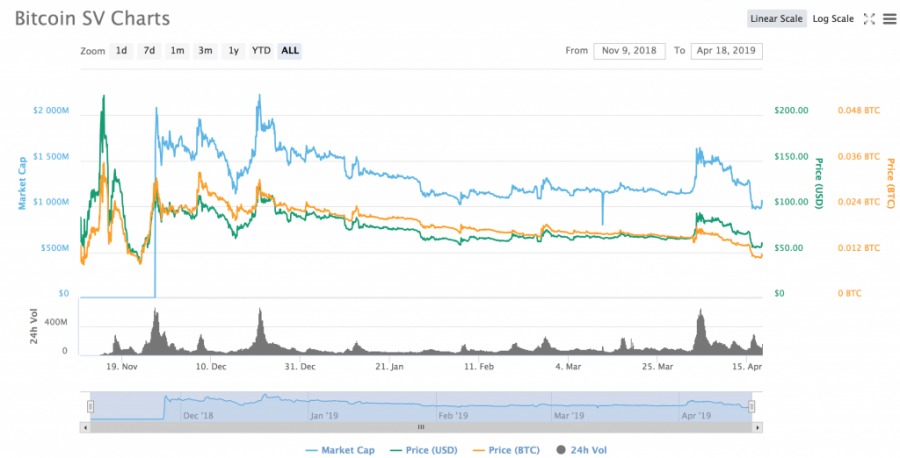Click the 4. Mar date axis label
This screenshot has height=458, width=900.
[x=567, y=366]
